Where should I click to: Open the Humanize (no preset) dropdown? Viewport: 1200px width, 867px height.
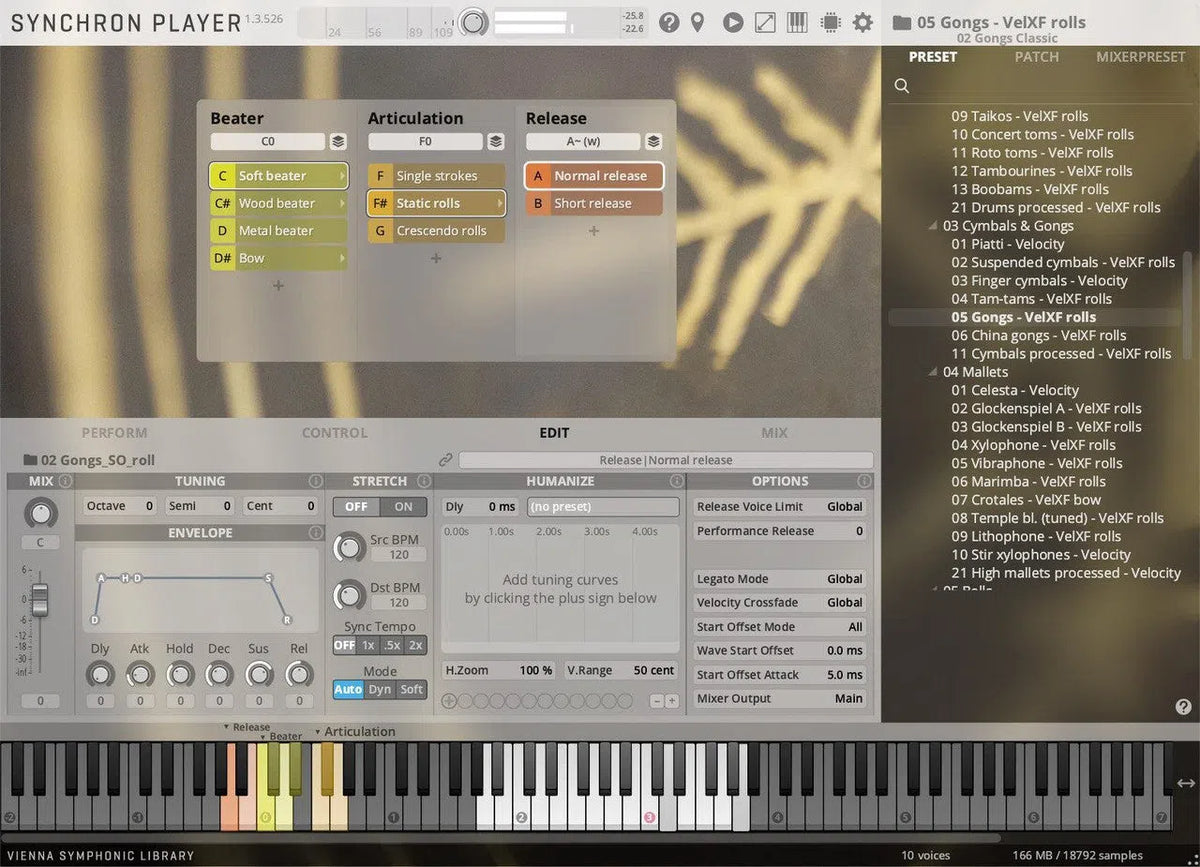(602, 507)
